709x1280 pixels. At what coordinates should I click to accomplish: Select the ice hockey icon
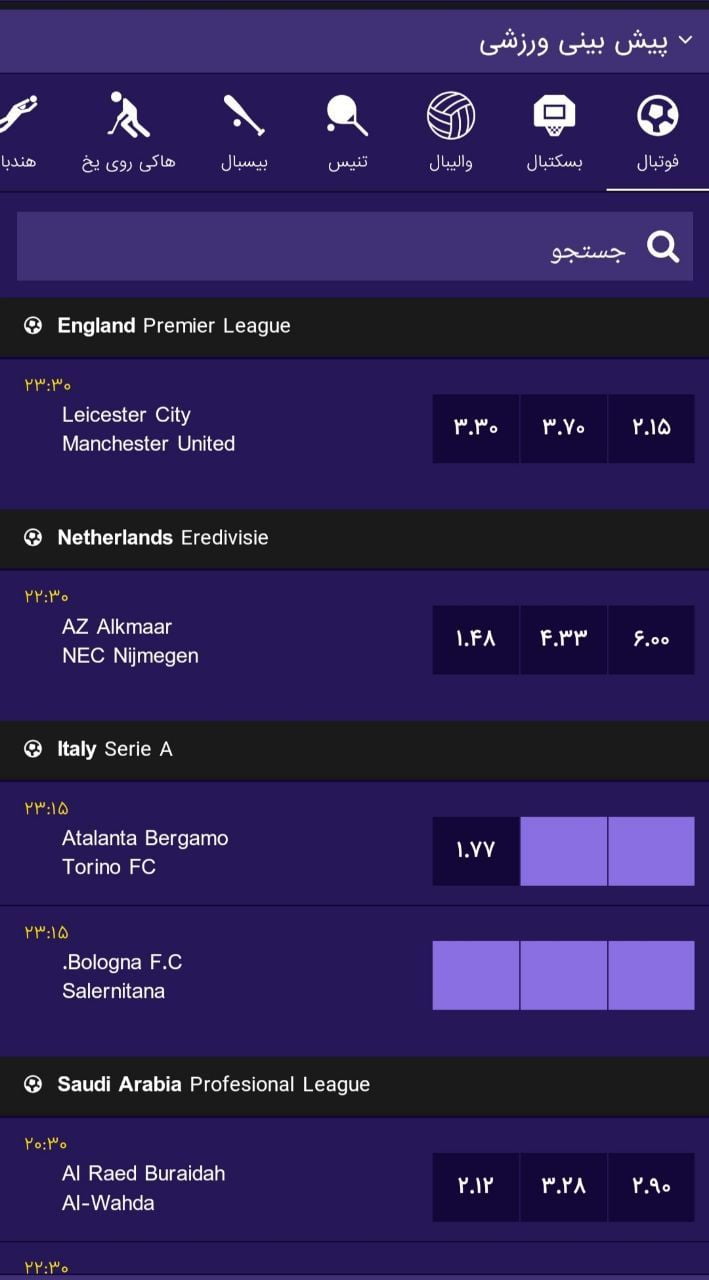pos(129,117)
